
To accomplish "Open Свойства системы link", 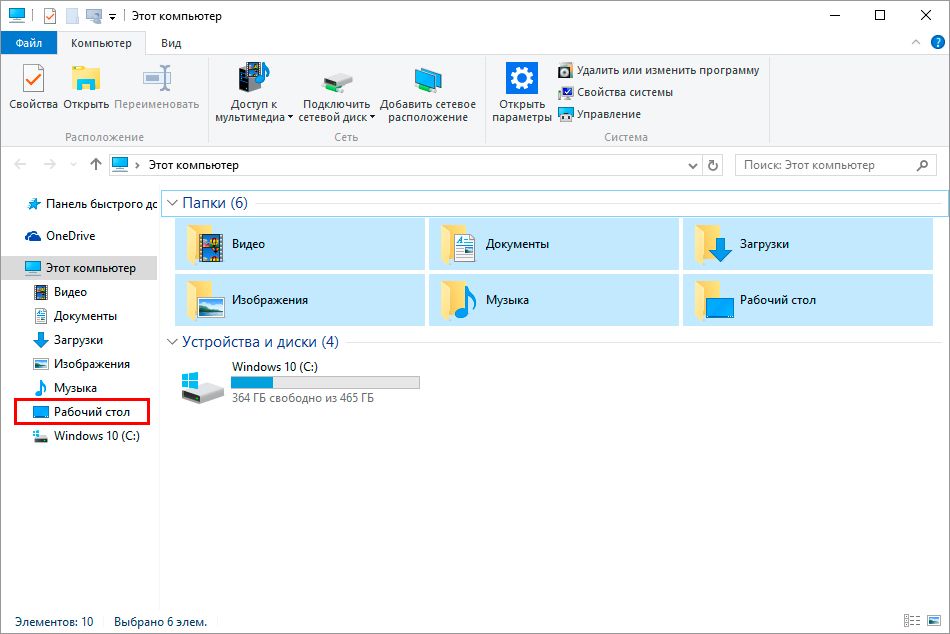I will pos(615,92).
